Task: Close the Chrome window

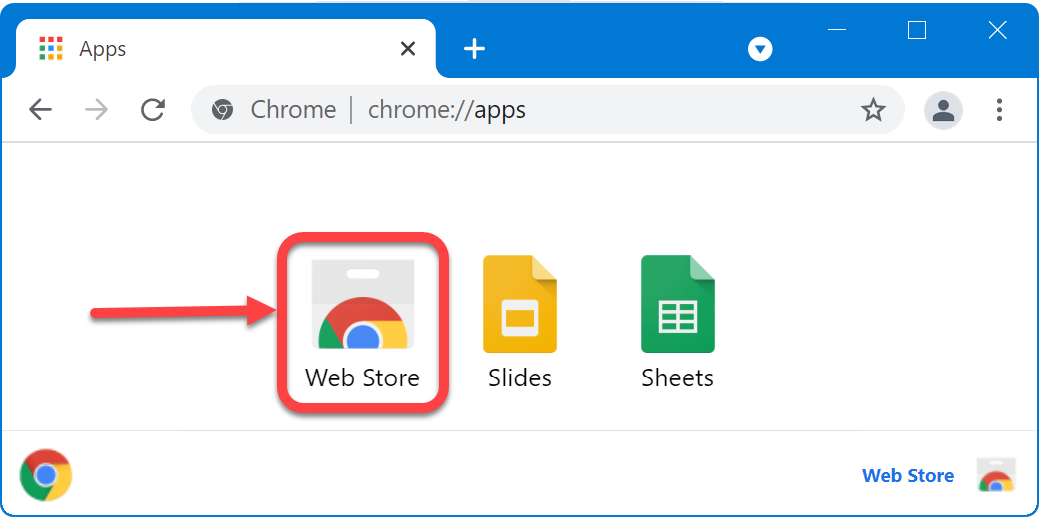Action: [x=997, y=30]
